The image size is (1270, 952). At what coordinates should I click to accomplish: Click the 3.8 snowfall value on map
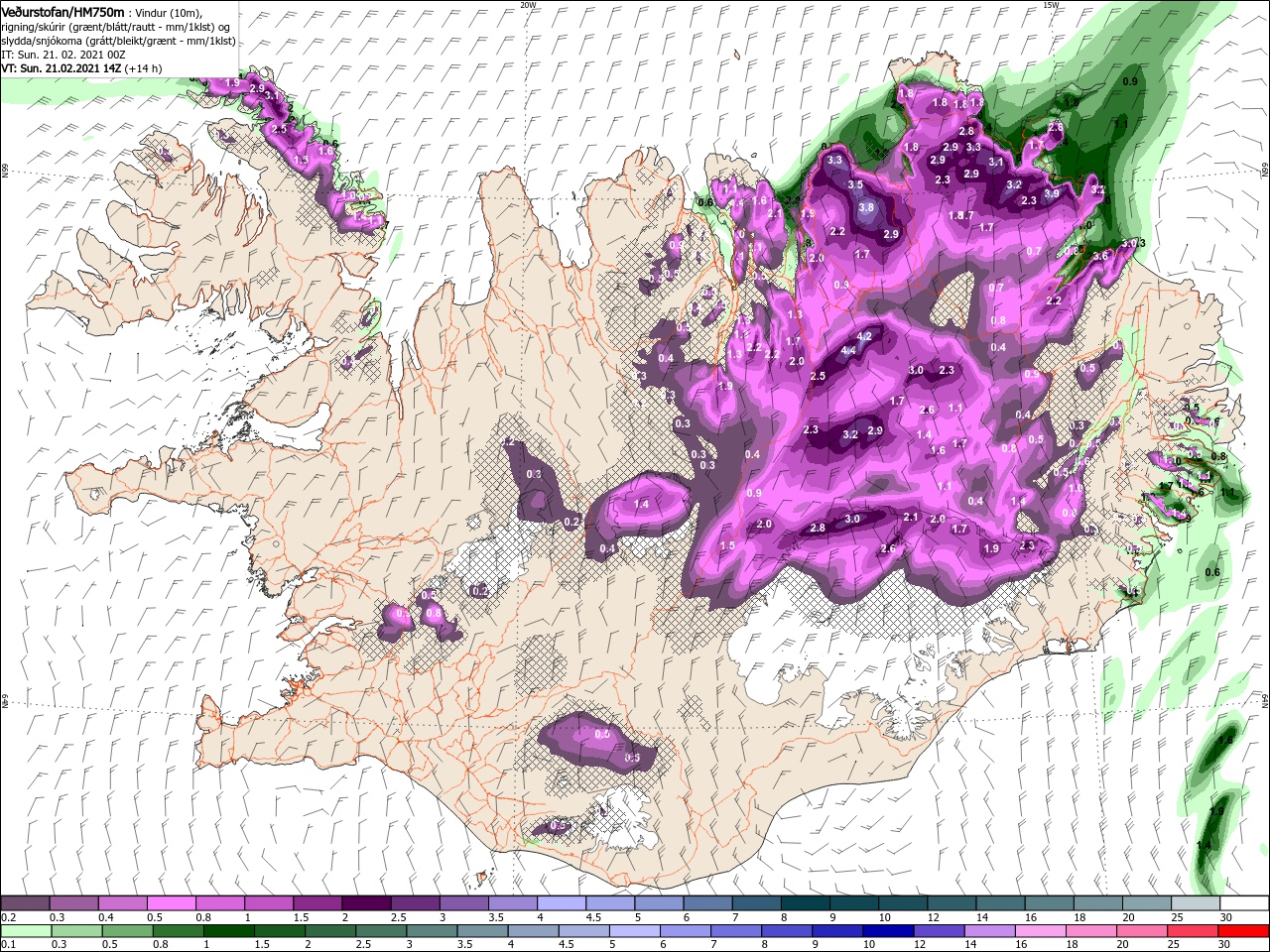coord(866,208)
